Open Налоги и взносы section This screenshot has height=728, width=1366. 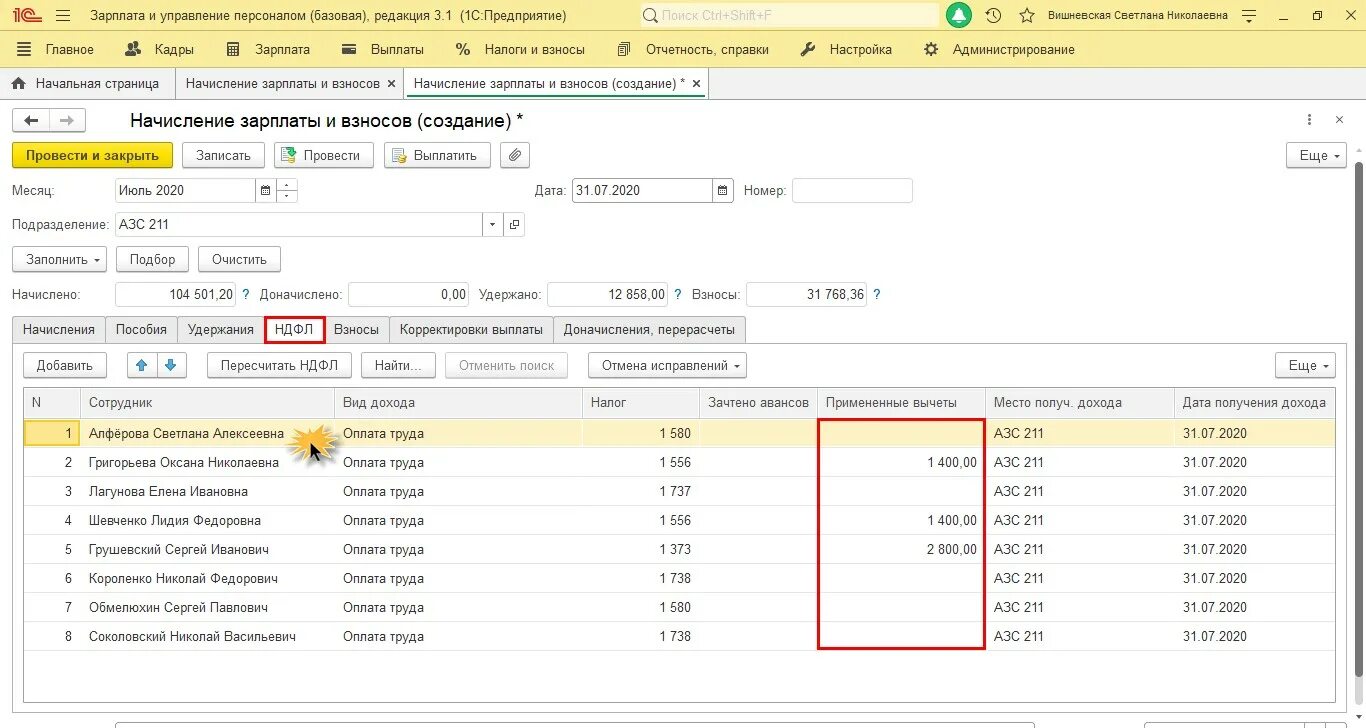(520, 49)
